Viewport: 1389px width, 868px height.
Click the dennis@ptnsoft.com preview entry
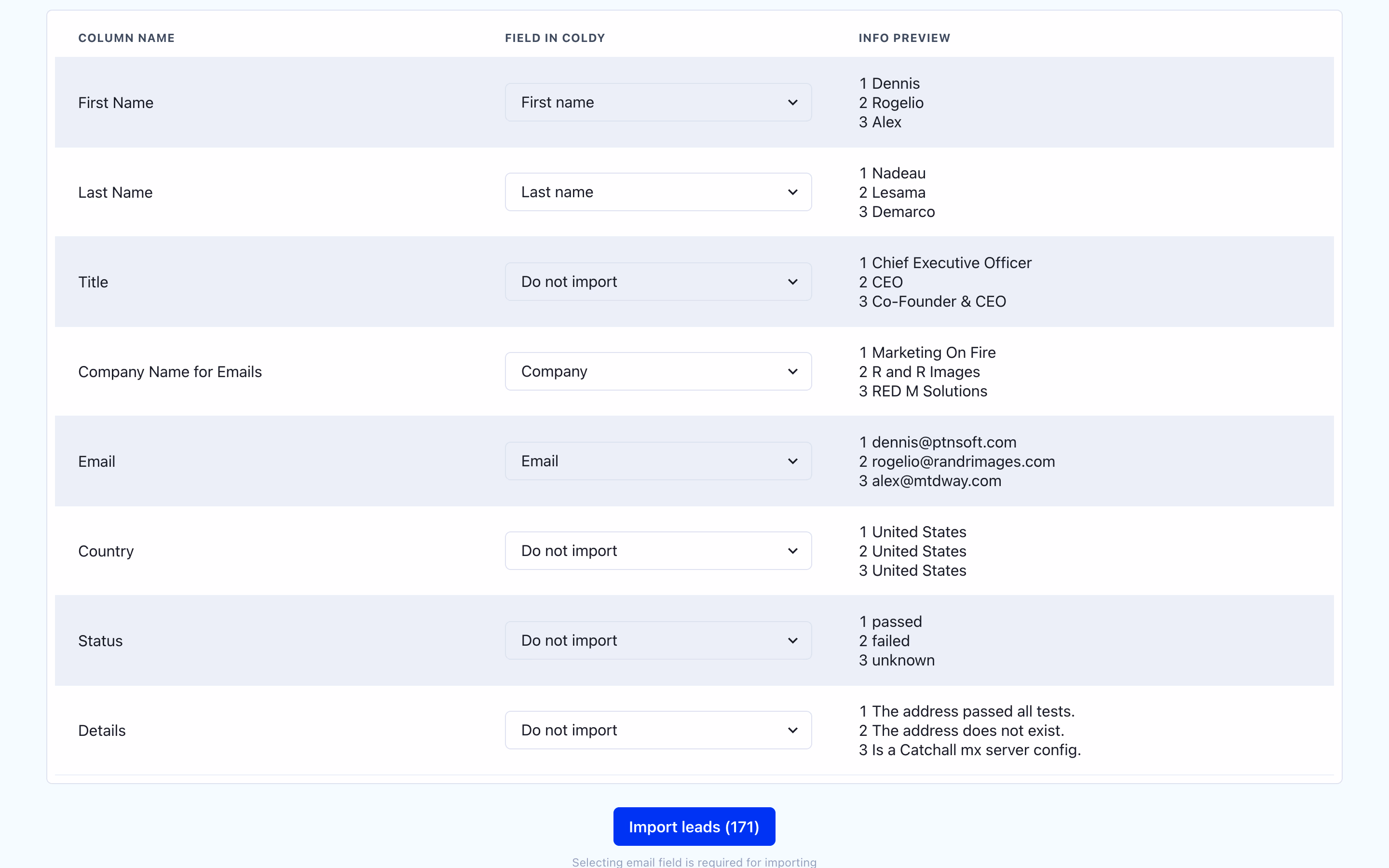(943, 442)
